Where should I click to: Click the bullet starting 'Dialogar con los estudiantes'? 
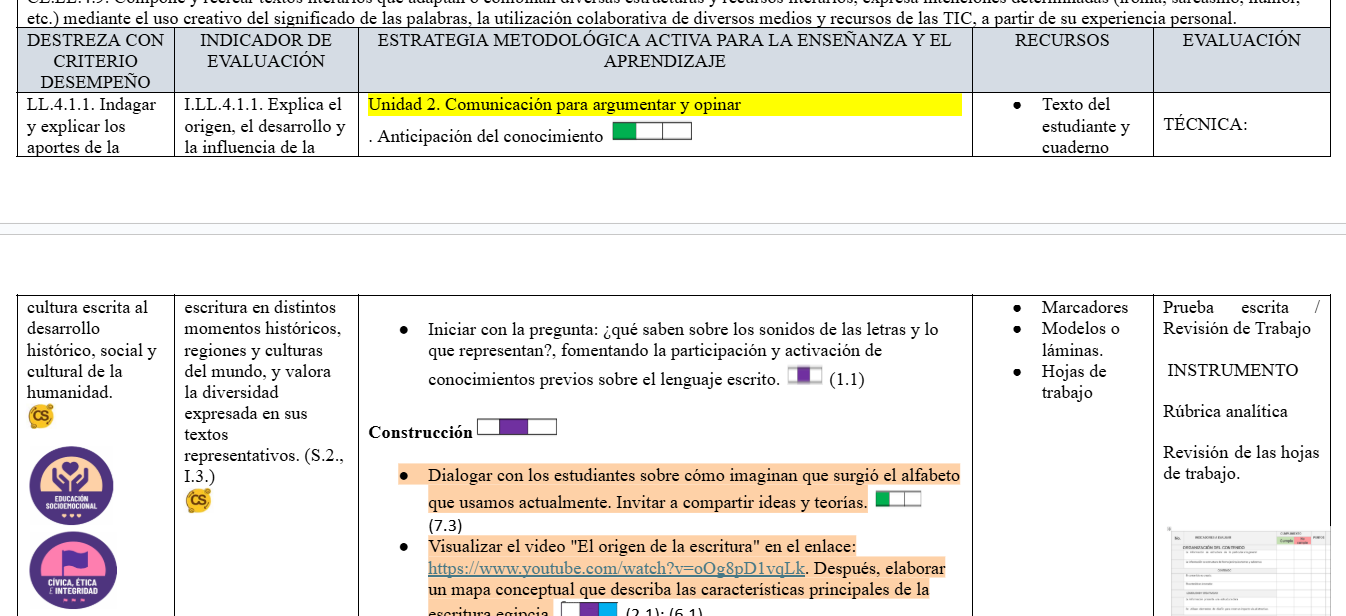point(694,488)
